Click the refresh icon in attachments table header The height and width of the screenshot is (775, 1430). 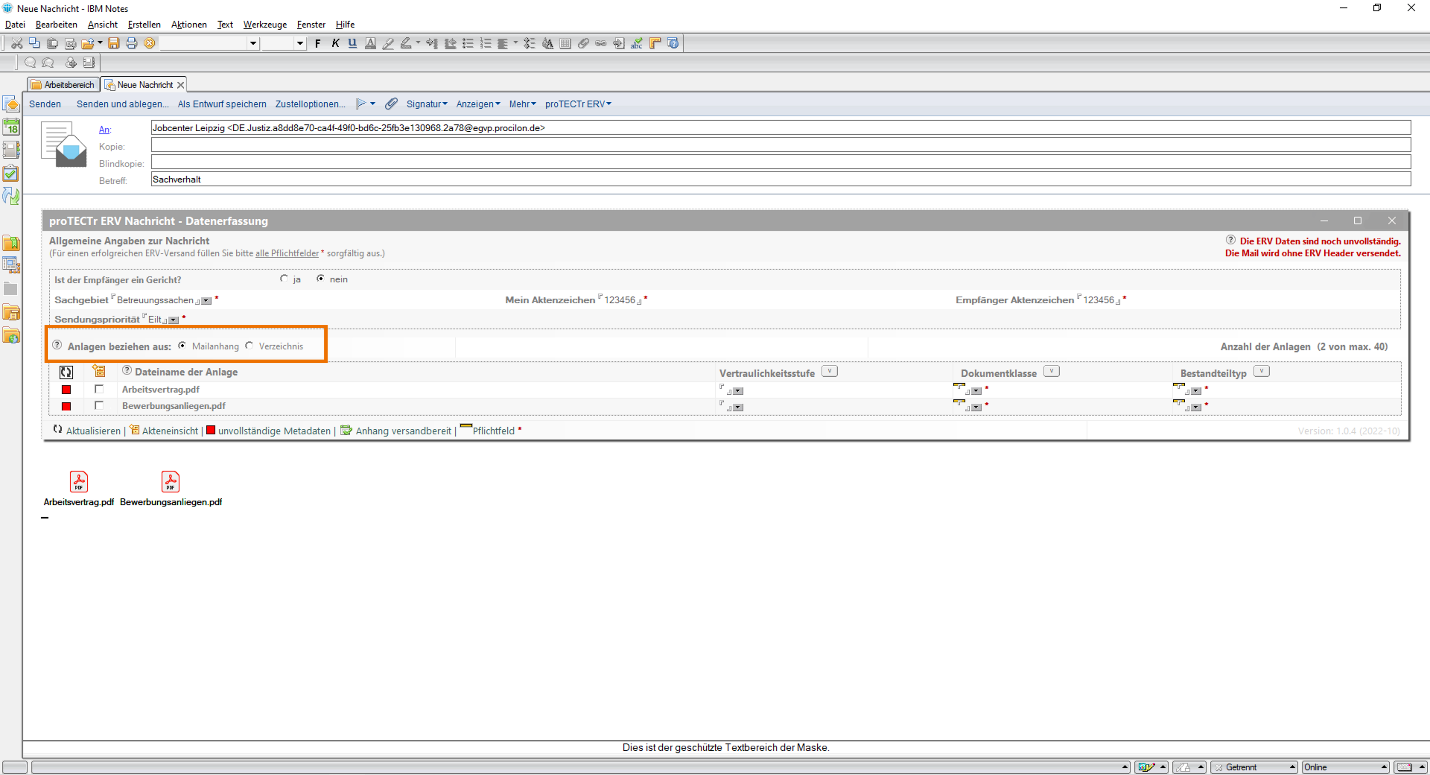[66, 372]
